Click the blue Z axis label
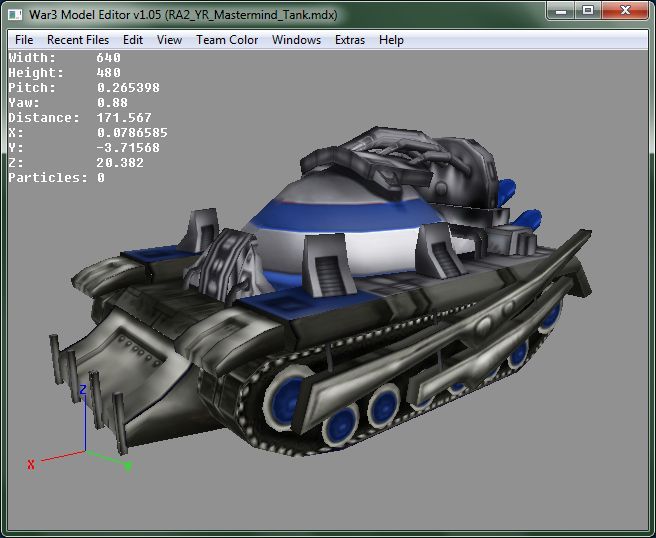The height and width of the screenshot is (538, 656). 83,390
